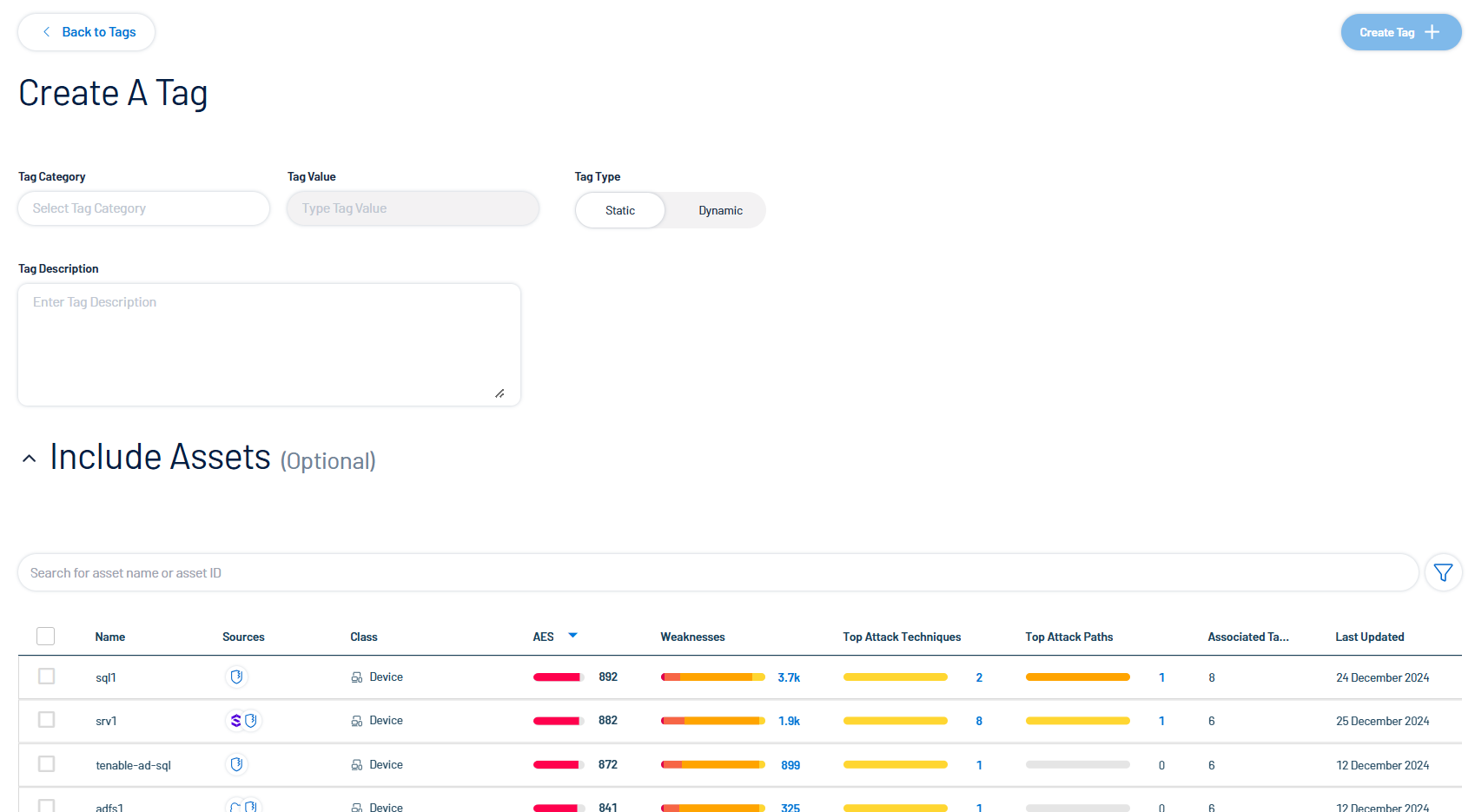Click the Device class icon in sql1 row
Image resolution: width=1475 pixels, height=812 pixels.
click(356, 677)
